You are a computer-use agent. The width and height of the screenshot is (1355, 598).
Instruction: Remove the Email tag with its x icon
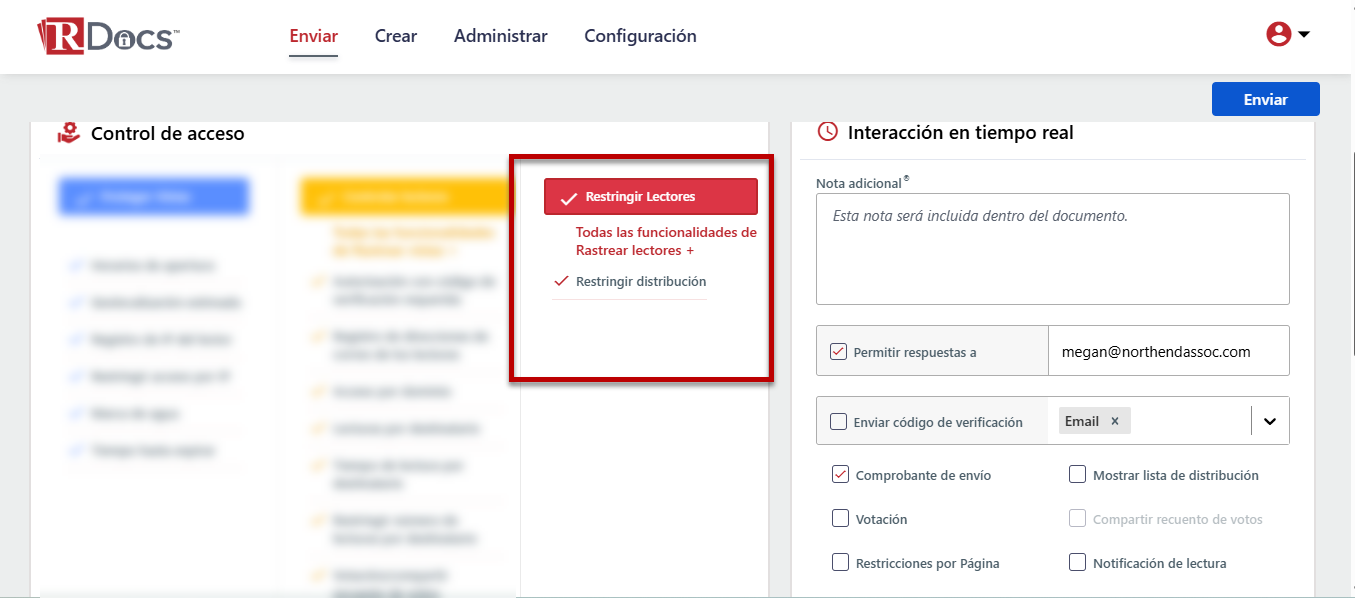pos(1114,421)
